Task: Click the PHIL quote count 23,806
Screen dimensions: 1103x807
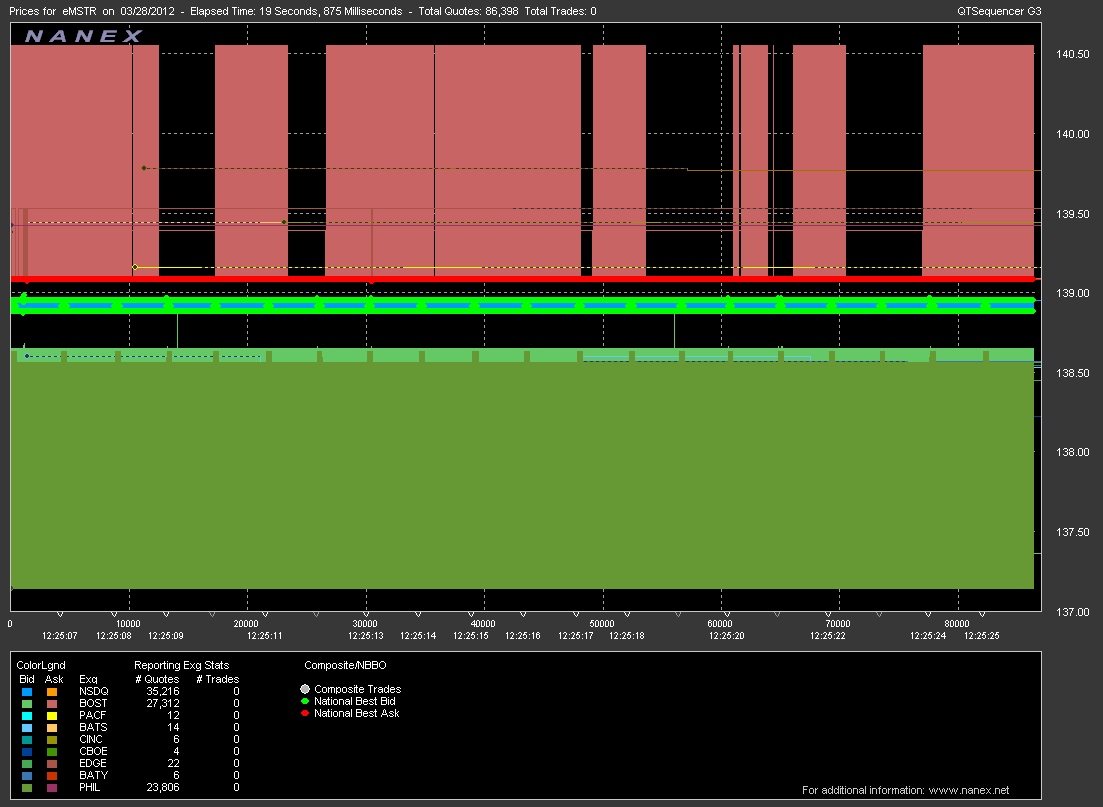Action: click(162, 787)
